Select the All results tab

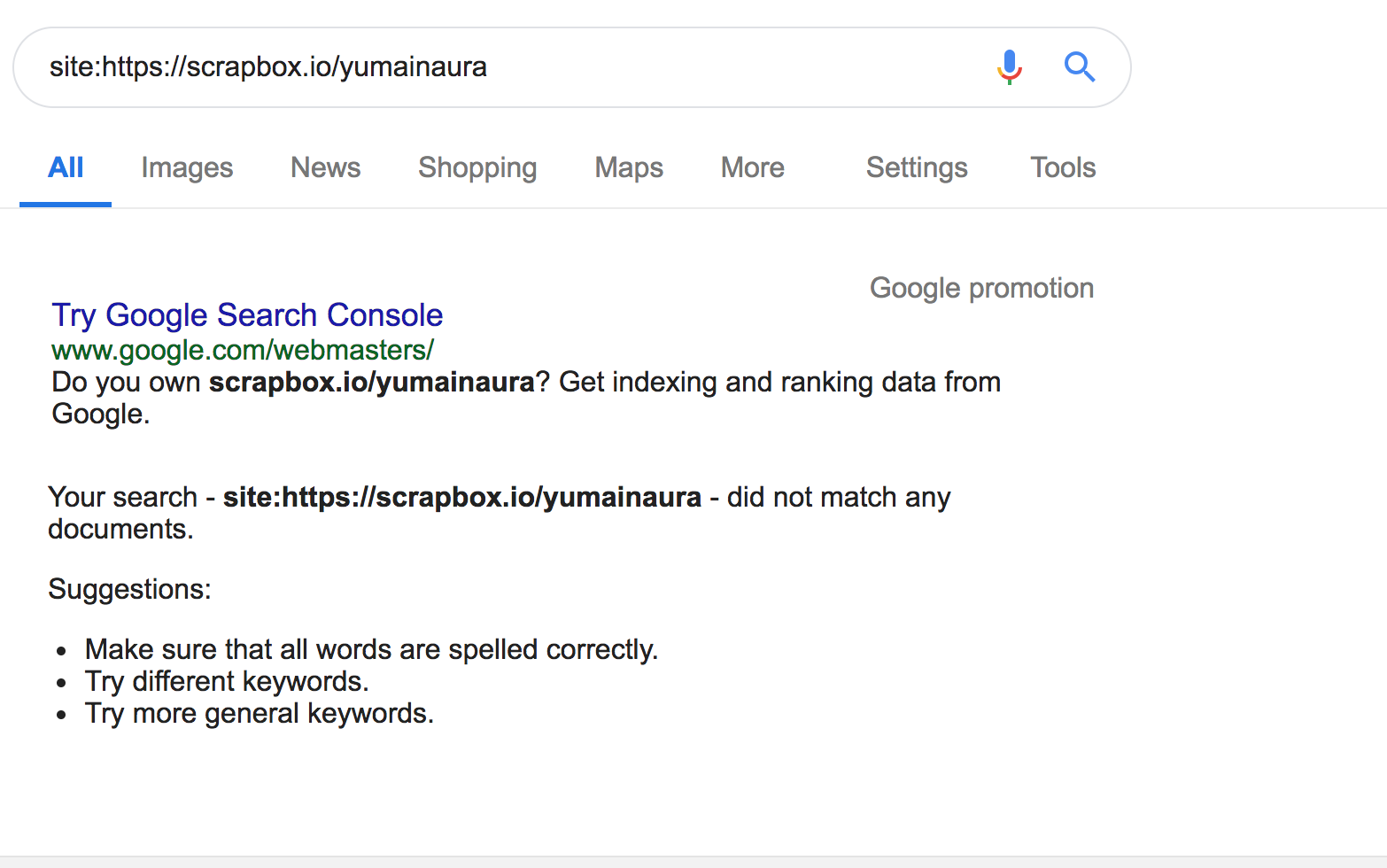tap(66, 167)
